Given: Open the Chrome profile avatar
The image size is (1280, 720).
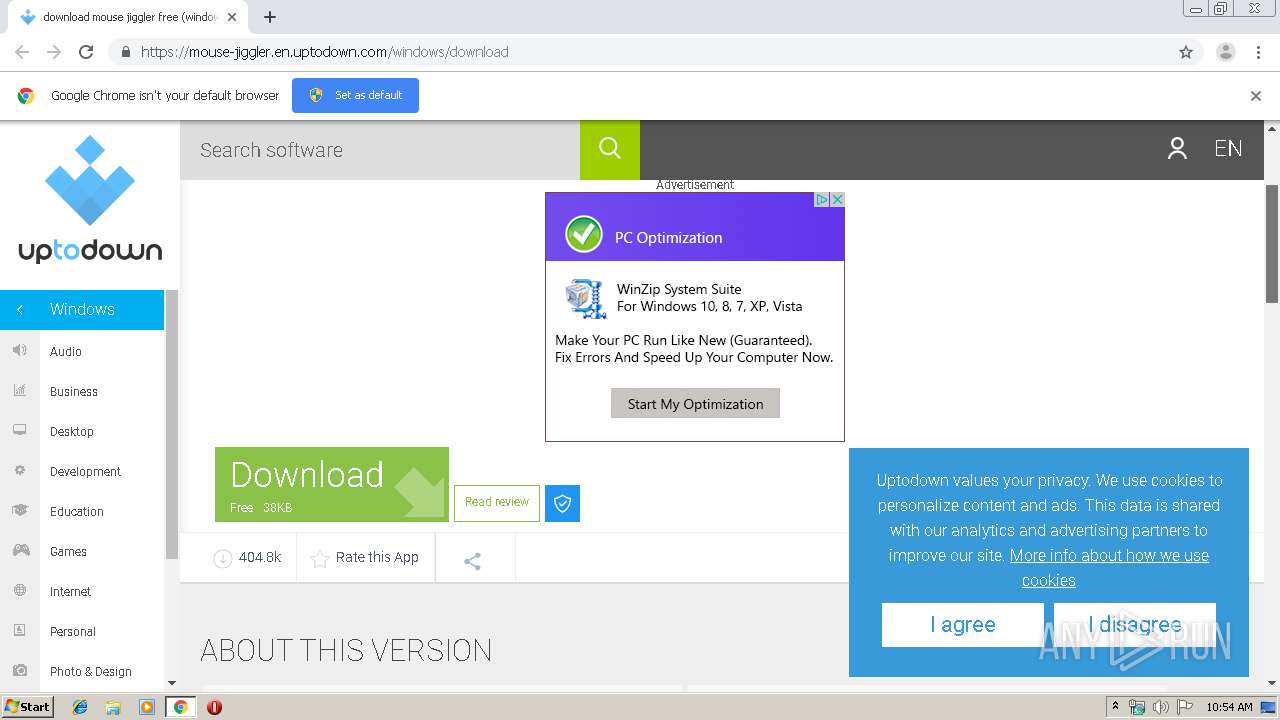Looking at the screenshot, I should click(x=1226, y=52).
